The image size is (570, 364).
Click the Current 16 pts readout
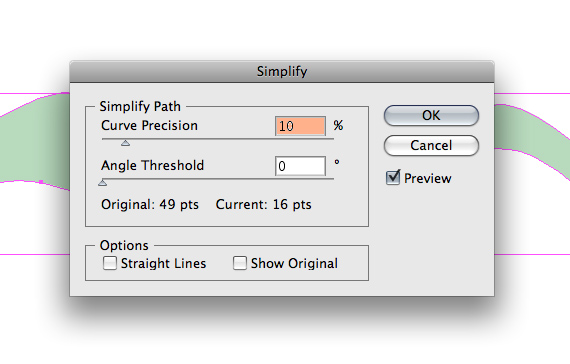(264, 204)
